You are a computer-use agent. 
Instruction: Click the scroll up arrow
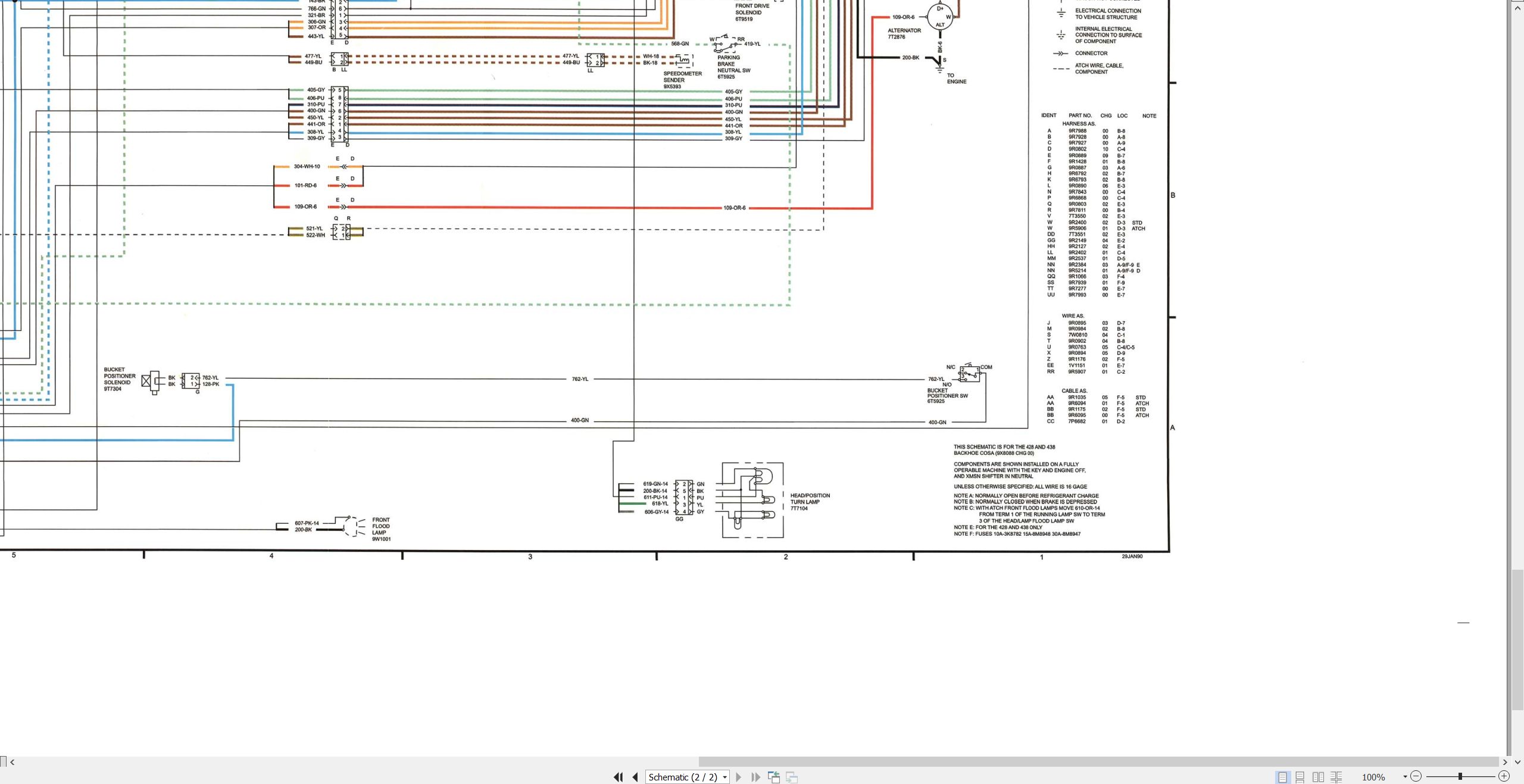pyautogui.click(x=1517, y=8)
